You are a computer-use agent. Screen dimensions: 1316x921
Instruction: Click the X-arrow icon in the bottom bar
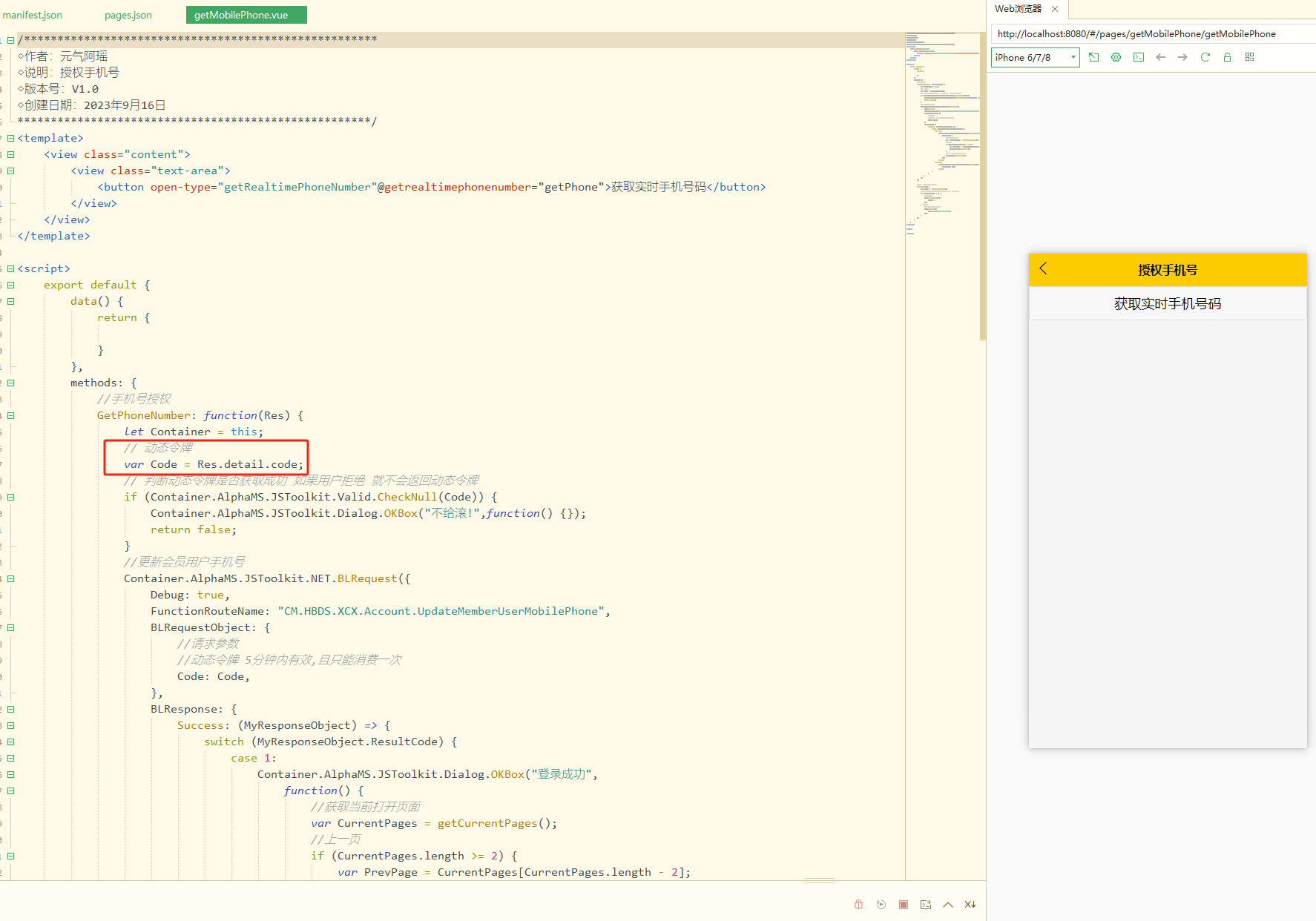click(x=970, y=905)
